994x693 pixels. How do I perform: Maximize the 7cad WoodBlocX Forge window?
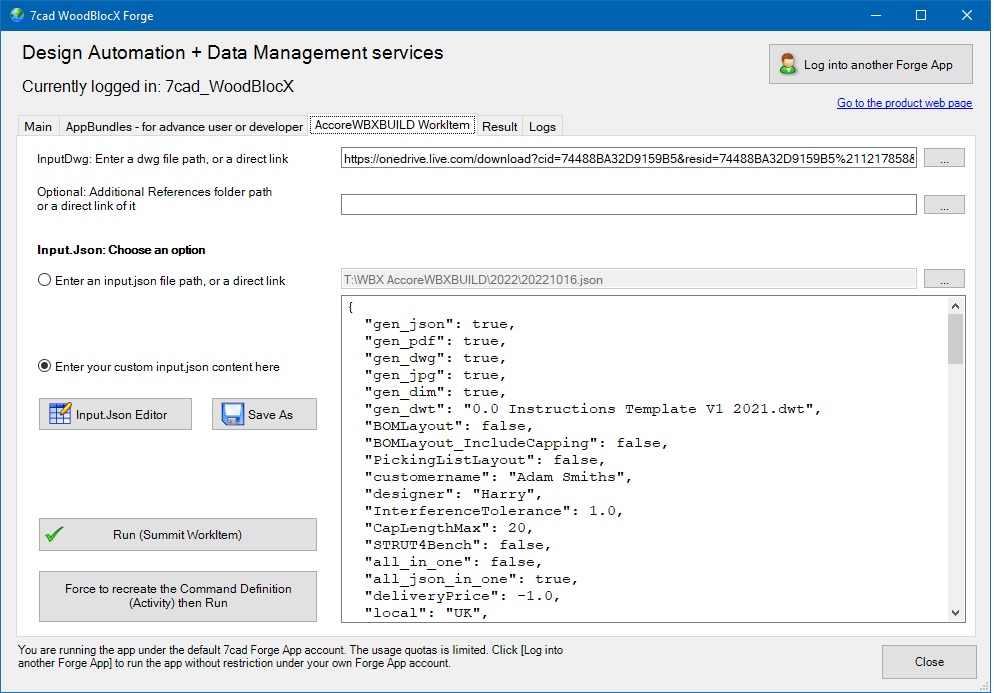click(x=921, y=15)
